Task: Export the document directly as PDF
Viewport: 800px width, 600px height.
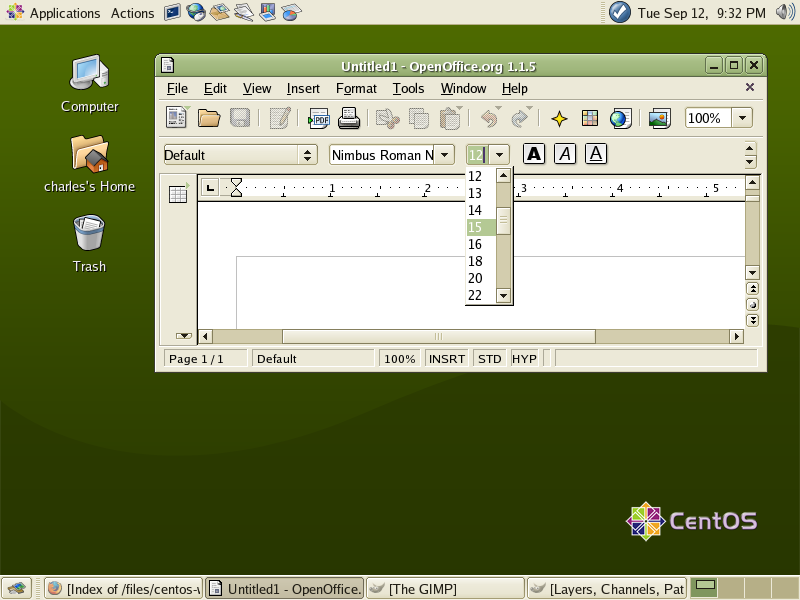Action: point(318,118)
